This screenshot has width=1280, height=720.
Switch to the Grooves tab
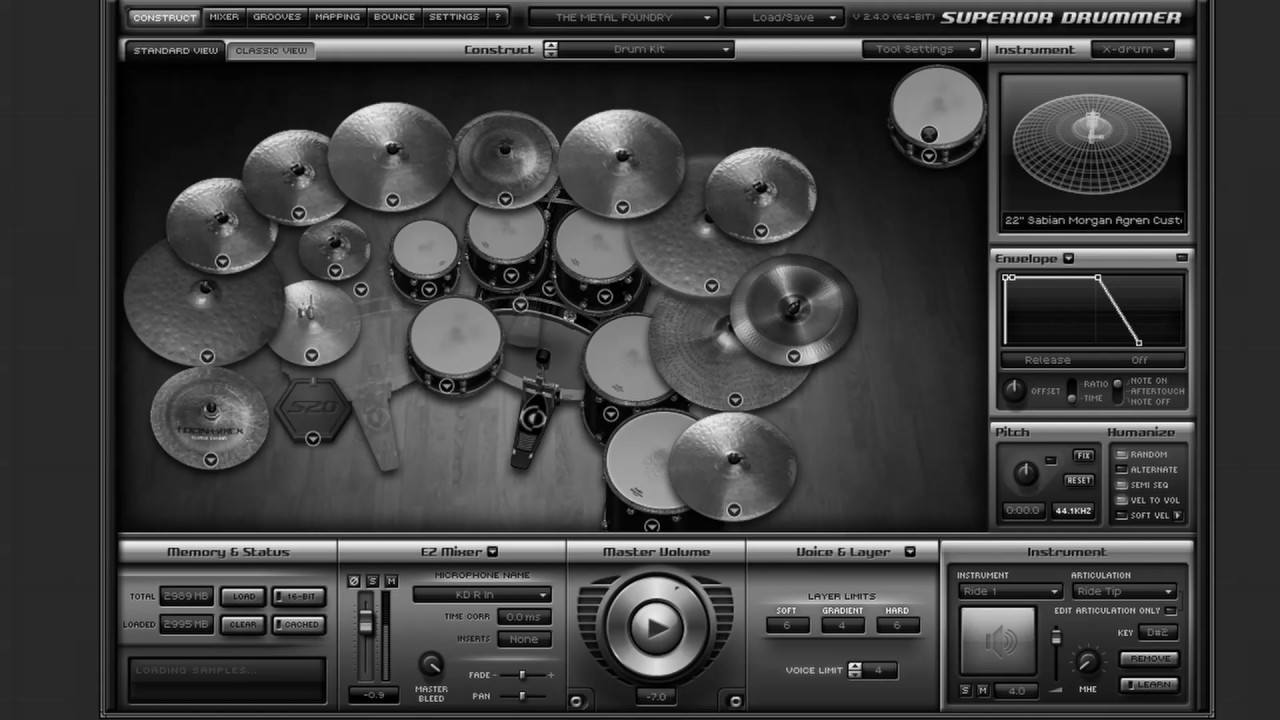(277, 17)
